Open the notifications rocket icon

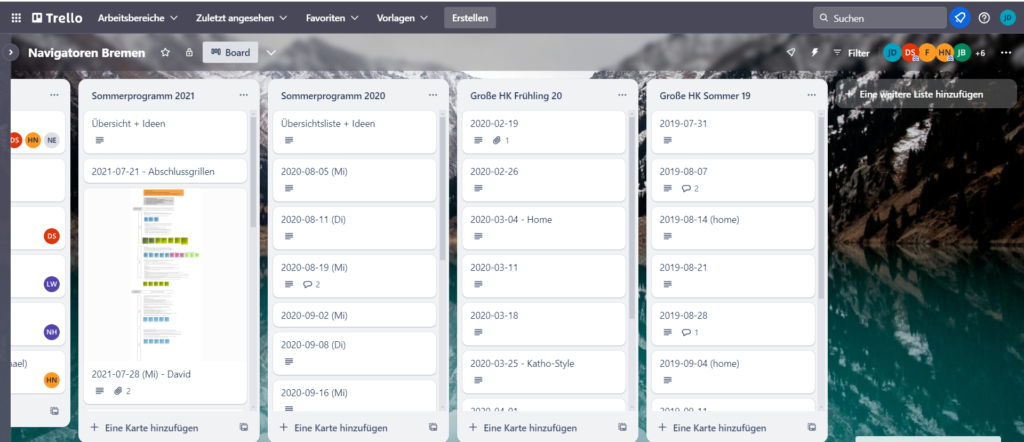[x=959, y=18]
